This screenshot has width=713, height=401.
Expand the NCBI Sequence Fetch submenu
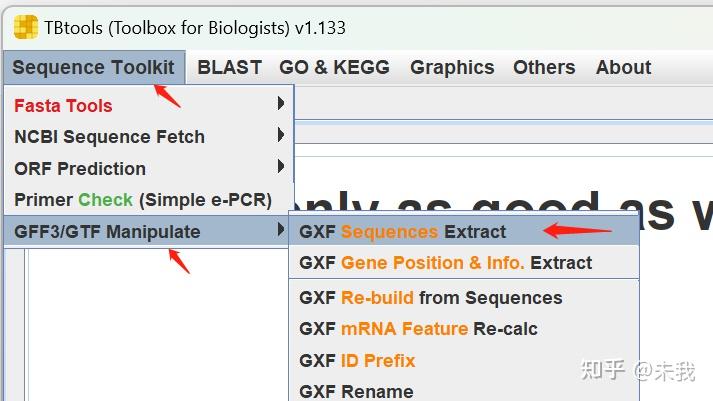(109, 137)
